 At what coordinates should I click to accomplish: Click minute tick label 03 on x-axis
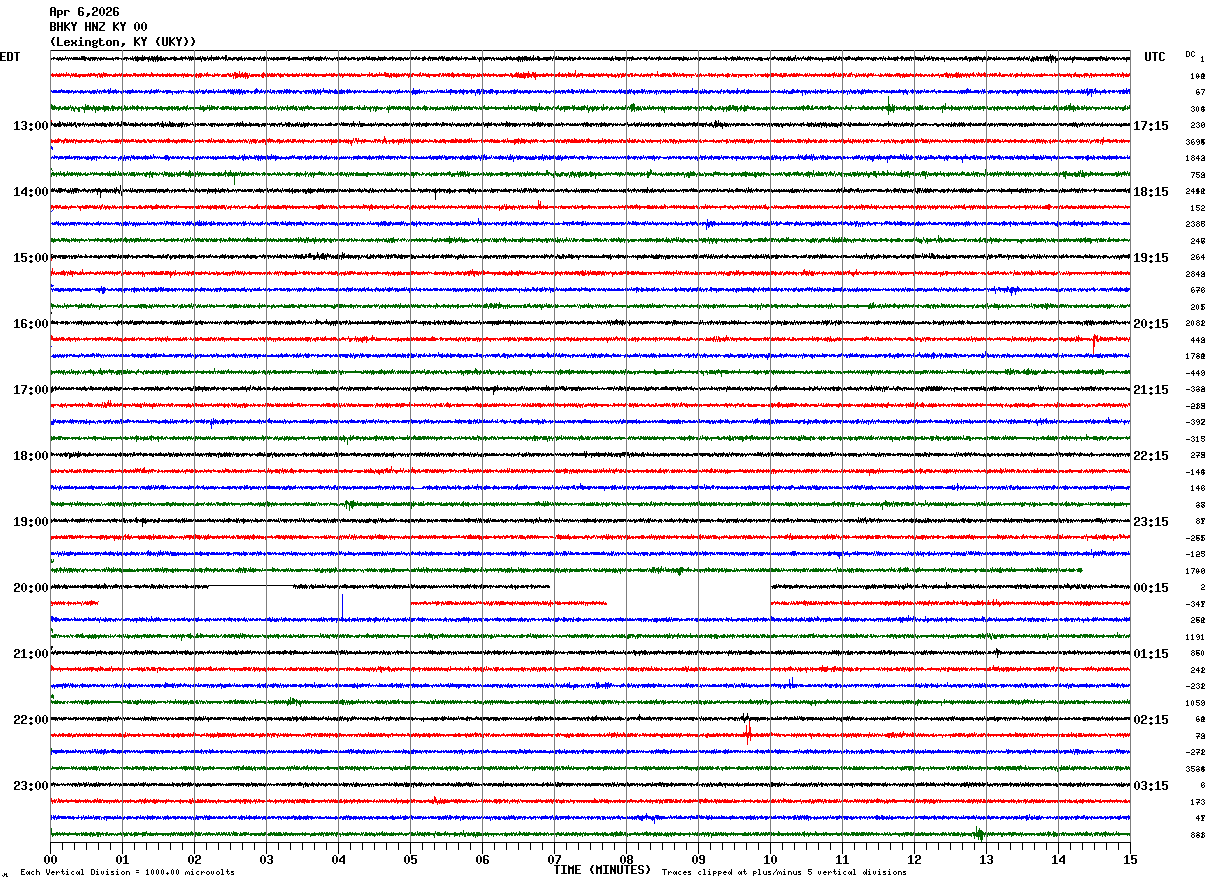[266, 859]
